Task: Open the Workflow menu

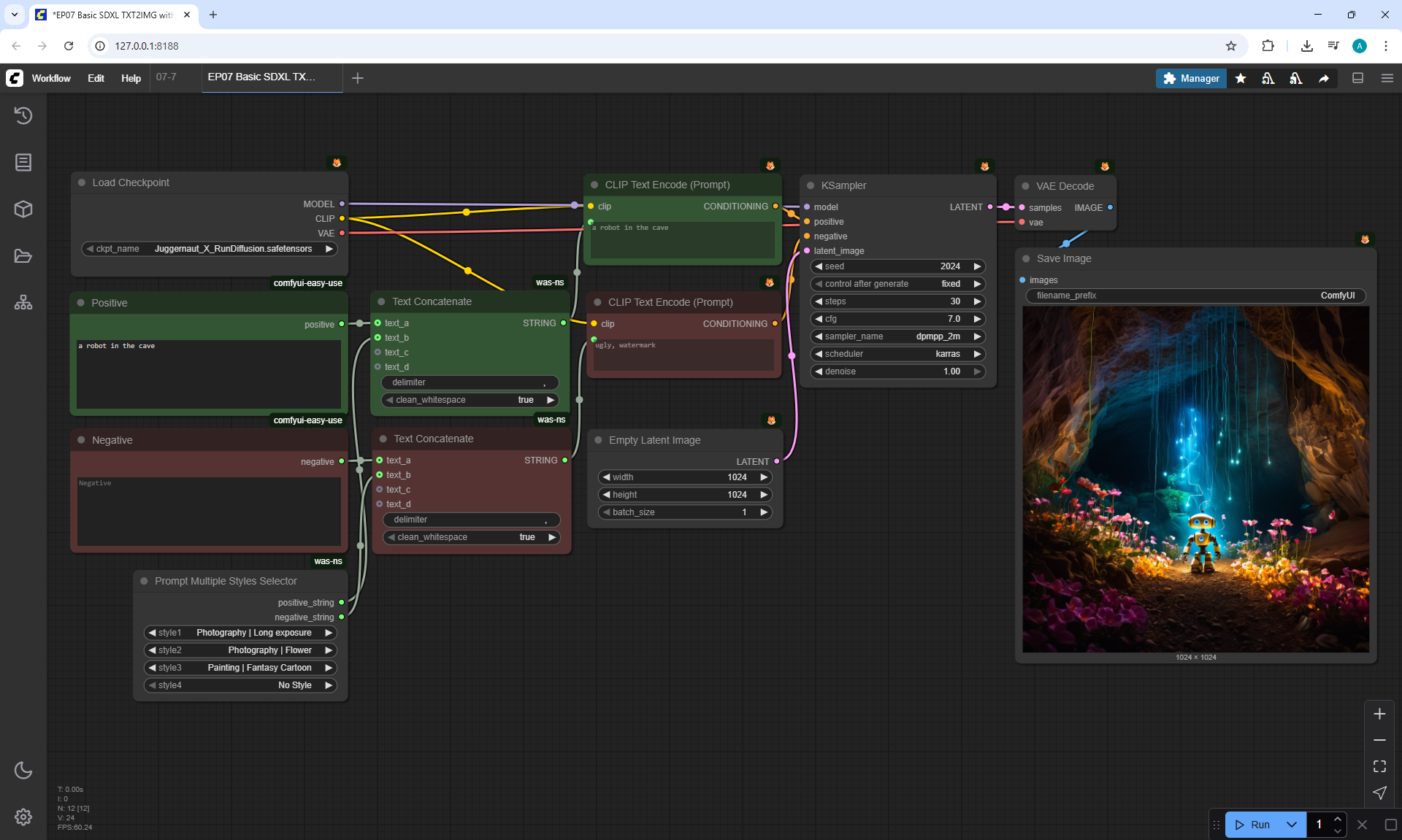Action: [51, 78]
